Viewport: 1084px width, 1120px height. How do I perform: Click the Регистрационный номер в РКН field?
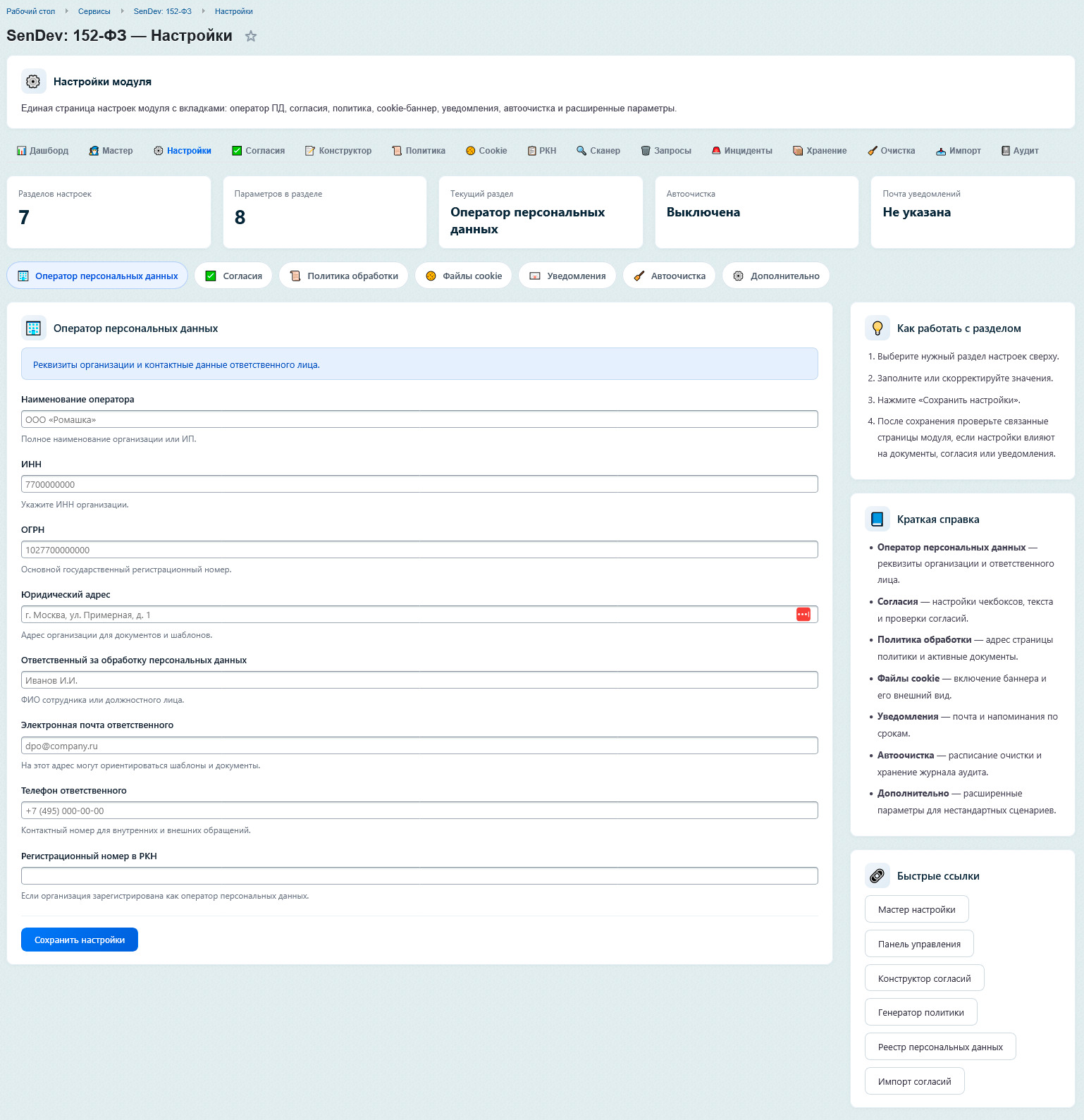pos(419,876)
